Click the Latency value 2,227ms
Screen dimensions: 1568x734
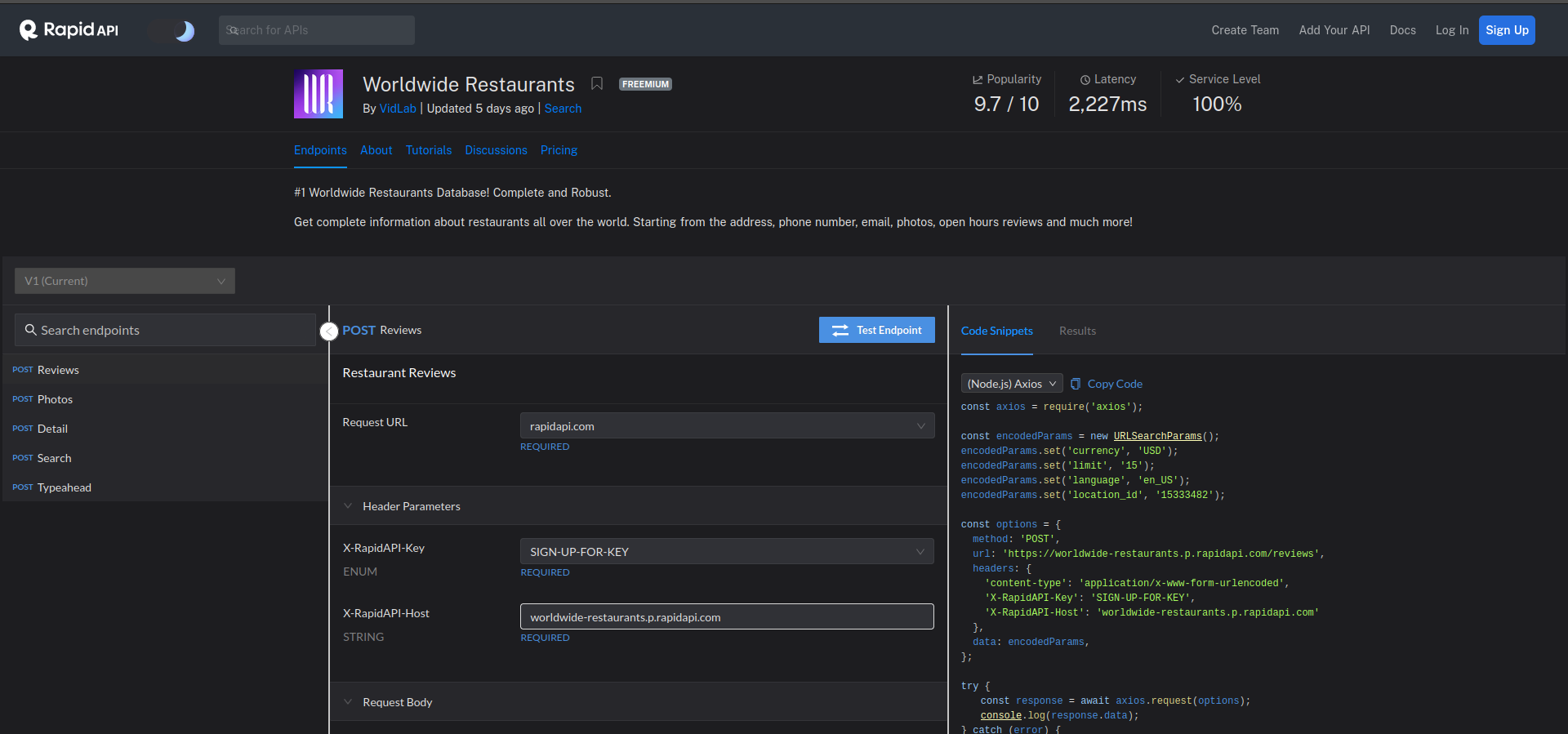1107,105
